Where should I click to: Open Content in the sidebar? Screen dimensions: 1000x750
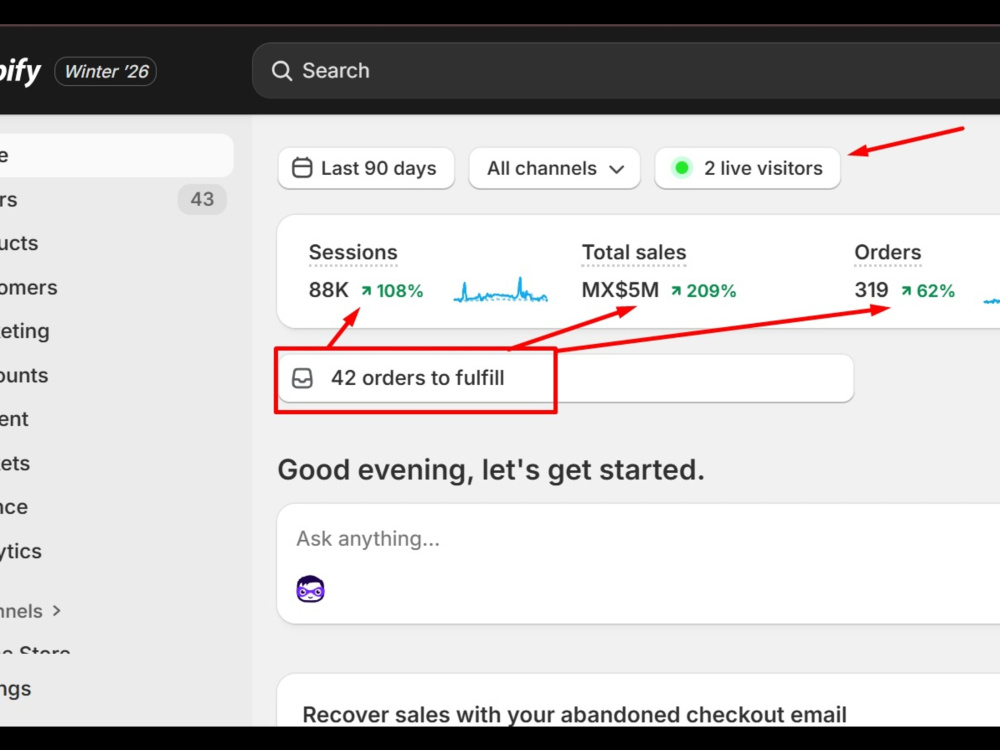coord(117,419)
